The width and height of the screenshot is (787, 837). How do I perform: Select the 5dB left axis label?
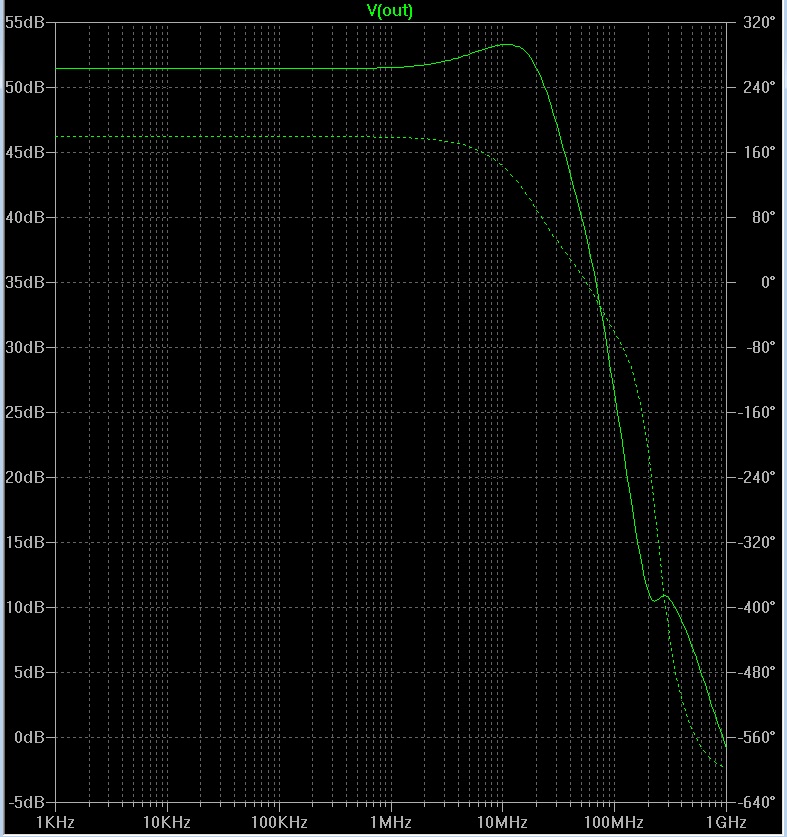pos(29,672)
